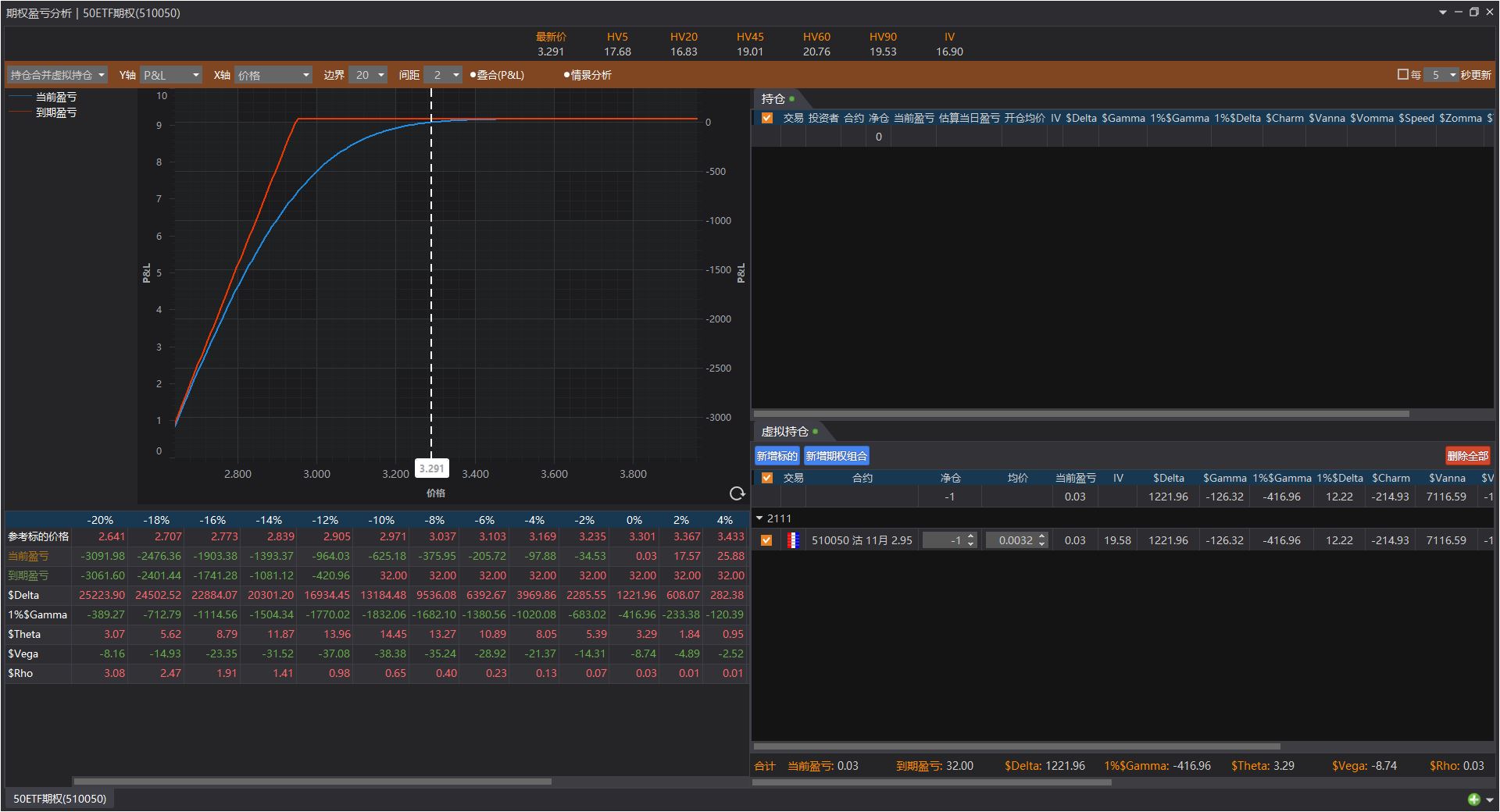Open the window options triangle in title bar
This screenshot has height=812, width=1500.
pos(1442,12)
